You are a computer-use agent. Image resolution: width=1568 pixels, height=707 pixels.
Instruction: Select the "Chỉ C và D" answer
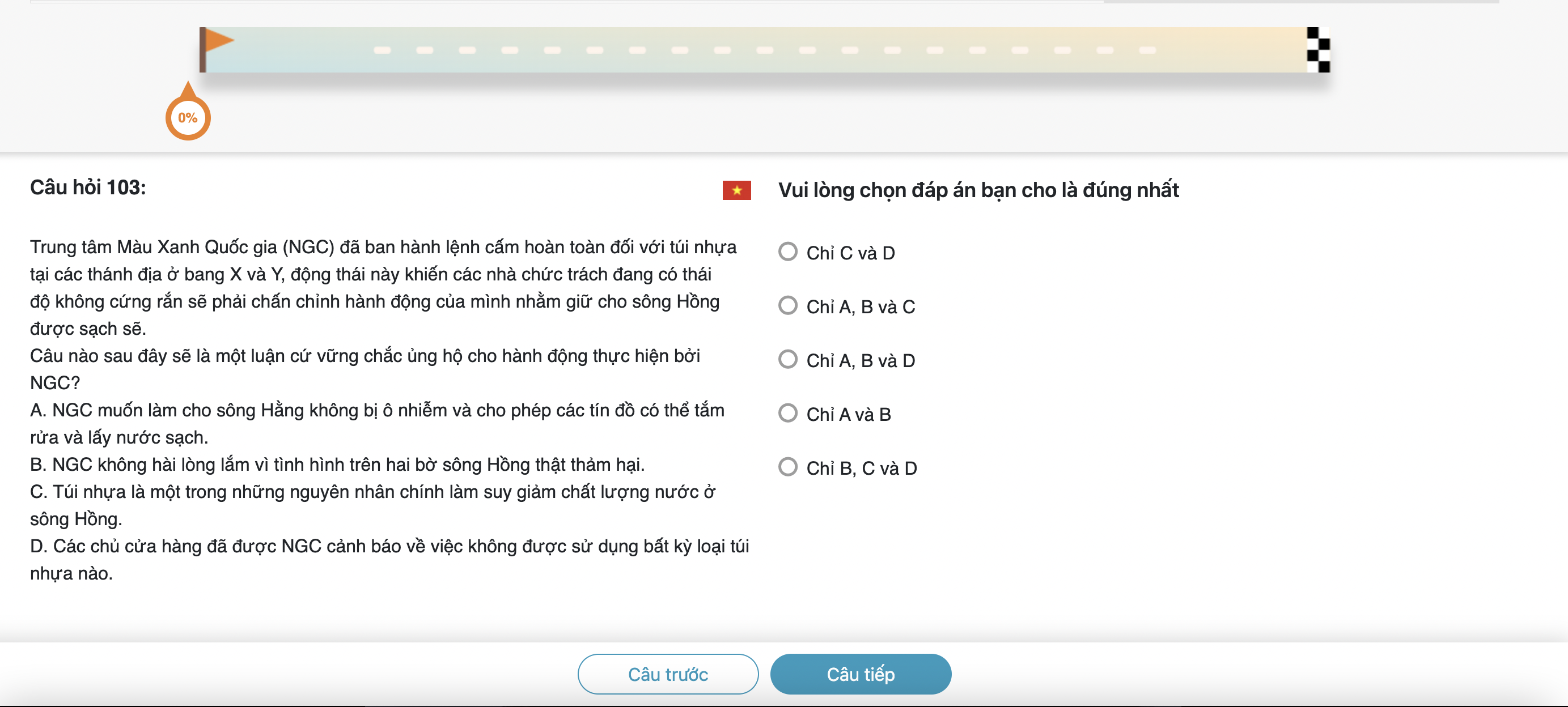789,252
